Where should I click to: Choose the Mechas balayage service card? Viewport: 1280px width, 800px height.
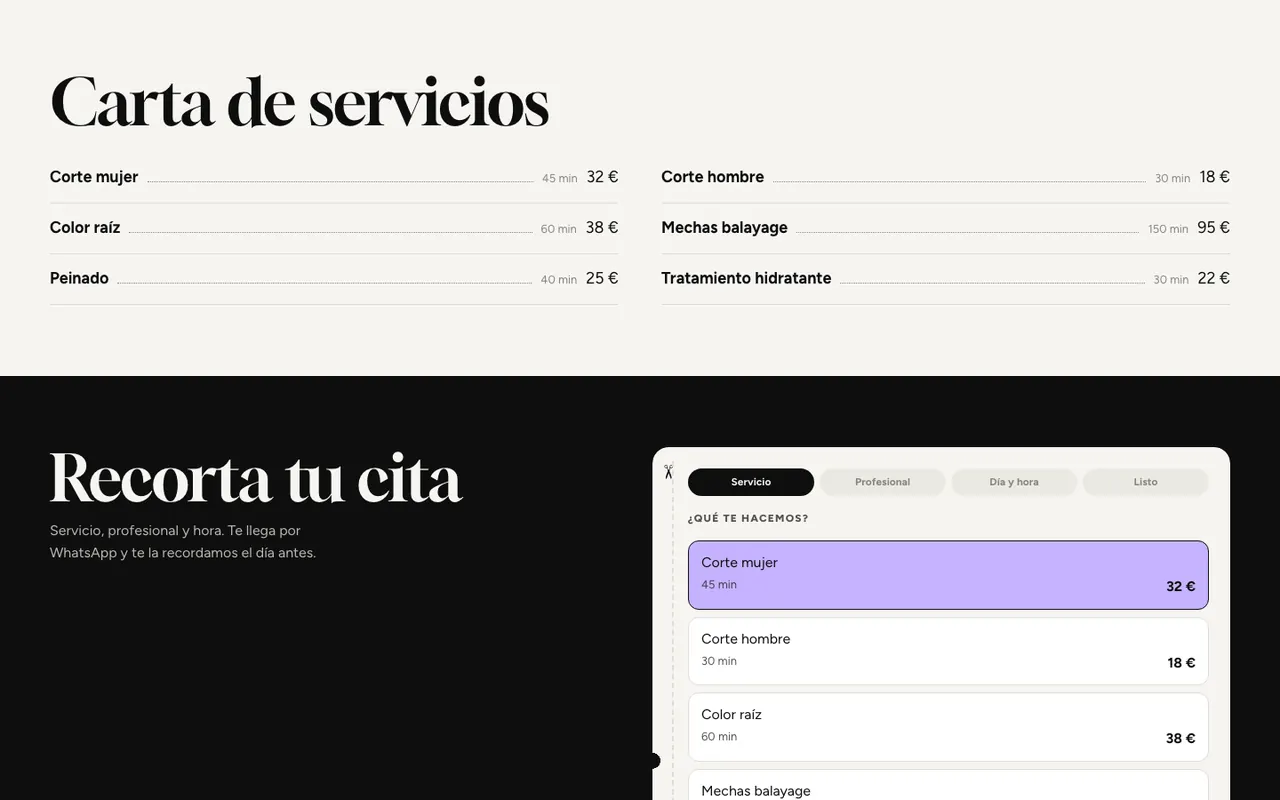point(948,785)
